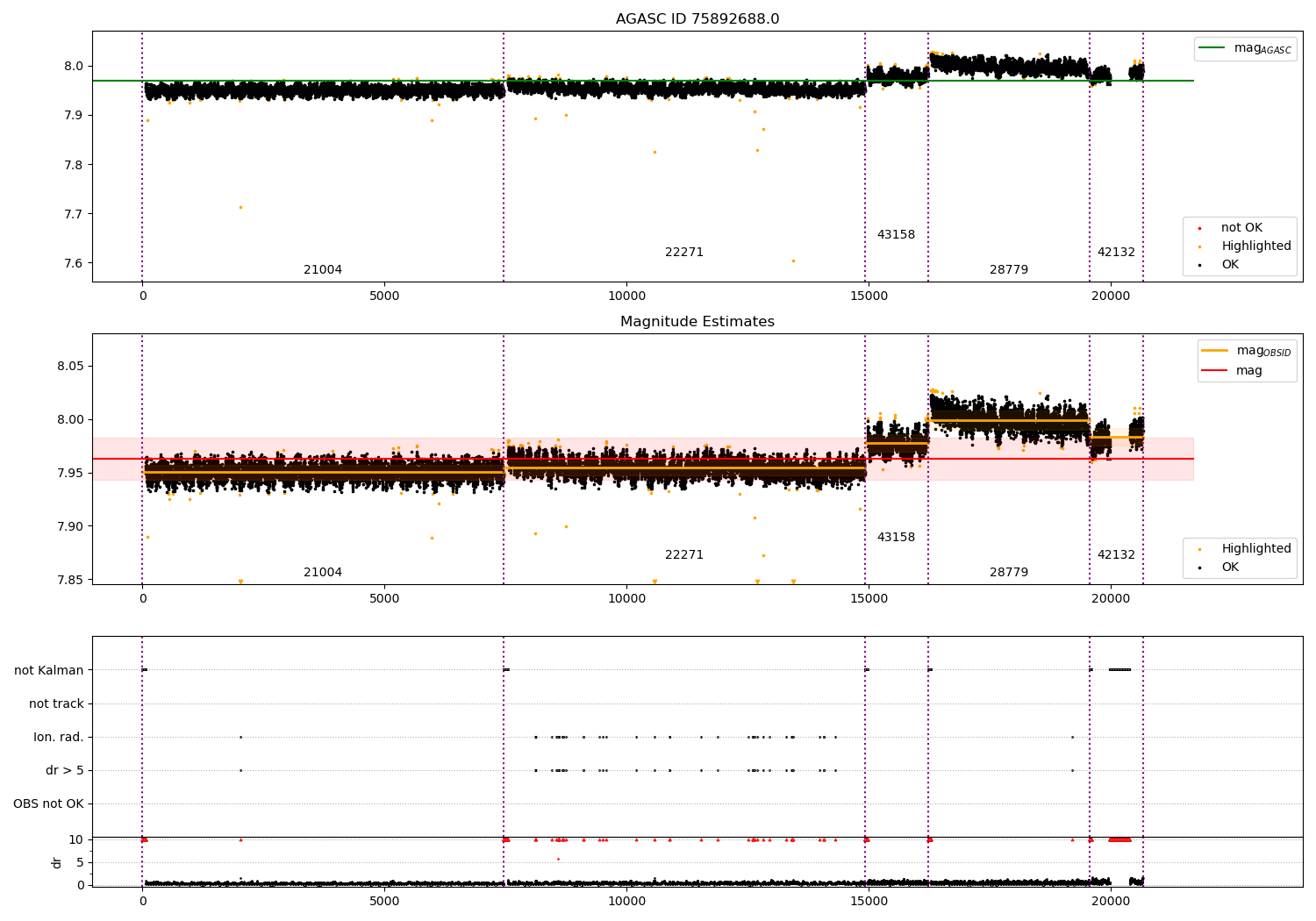Click the orange outlier point near magnitude 7.71
This screenshot has width=1316, height=921.
[x=240, y=208]
